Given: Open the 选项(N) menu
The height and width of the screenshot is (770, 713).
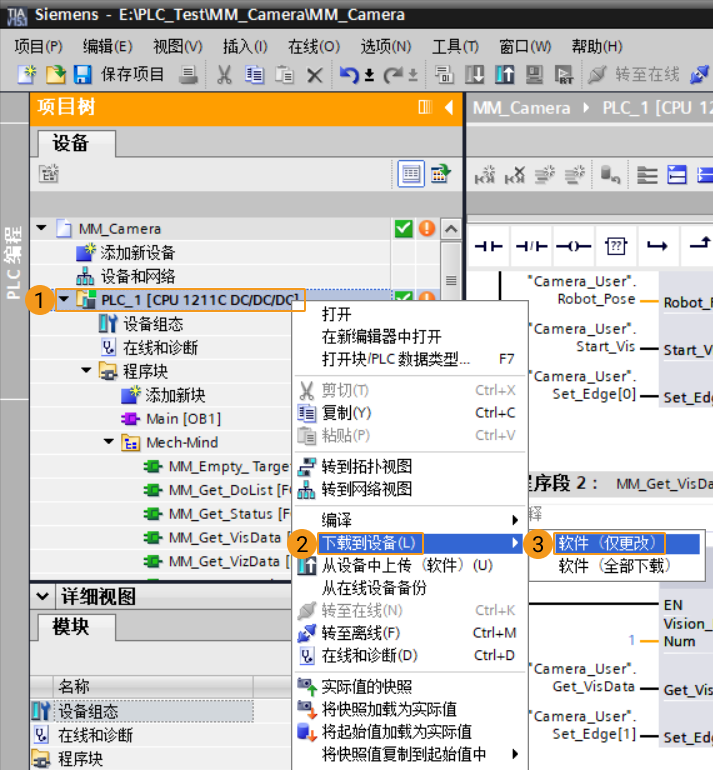Looking at the screenshot, I should click(x=385, y=47).
